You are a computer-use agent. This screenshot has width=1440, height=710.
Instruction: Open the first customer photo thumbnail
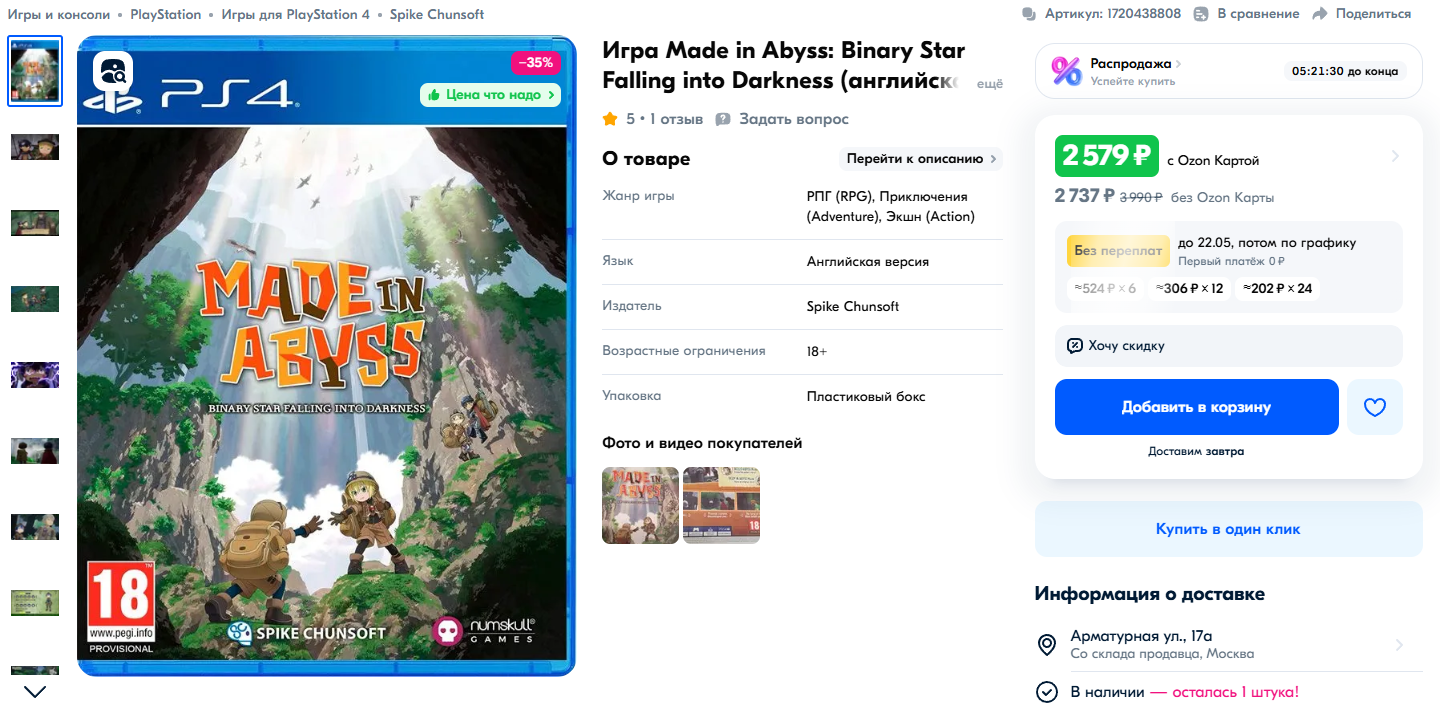[640, 505]
